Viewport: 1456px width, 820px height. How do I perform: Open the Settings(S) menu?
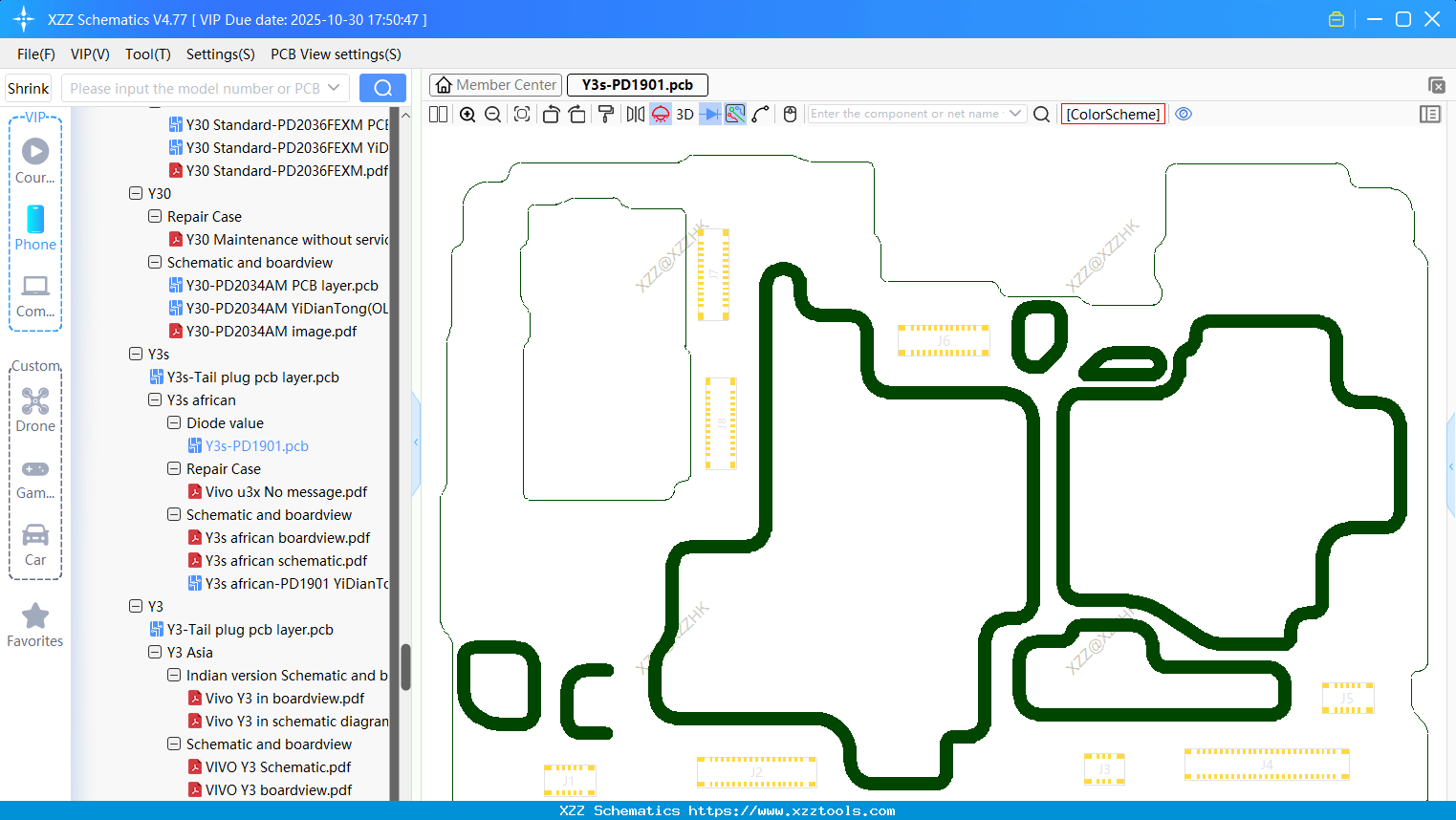(x=221, y=54)
